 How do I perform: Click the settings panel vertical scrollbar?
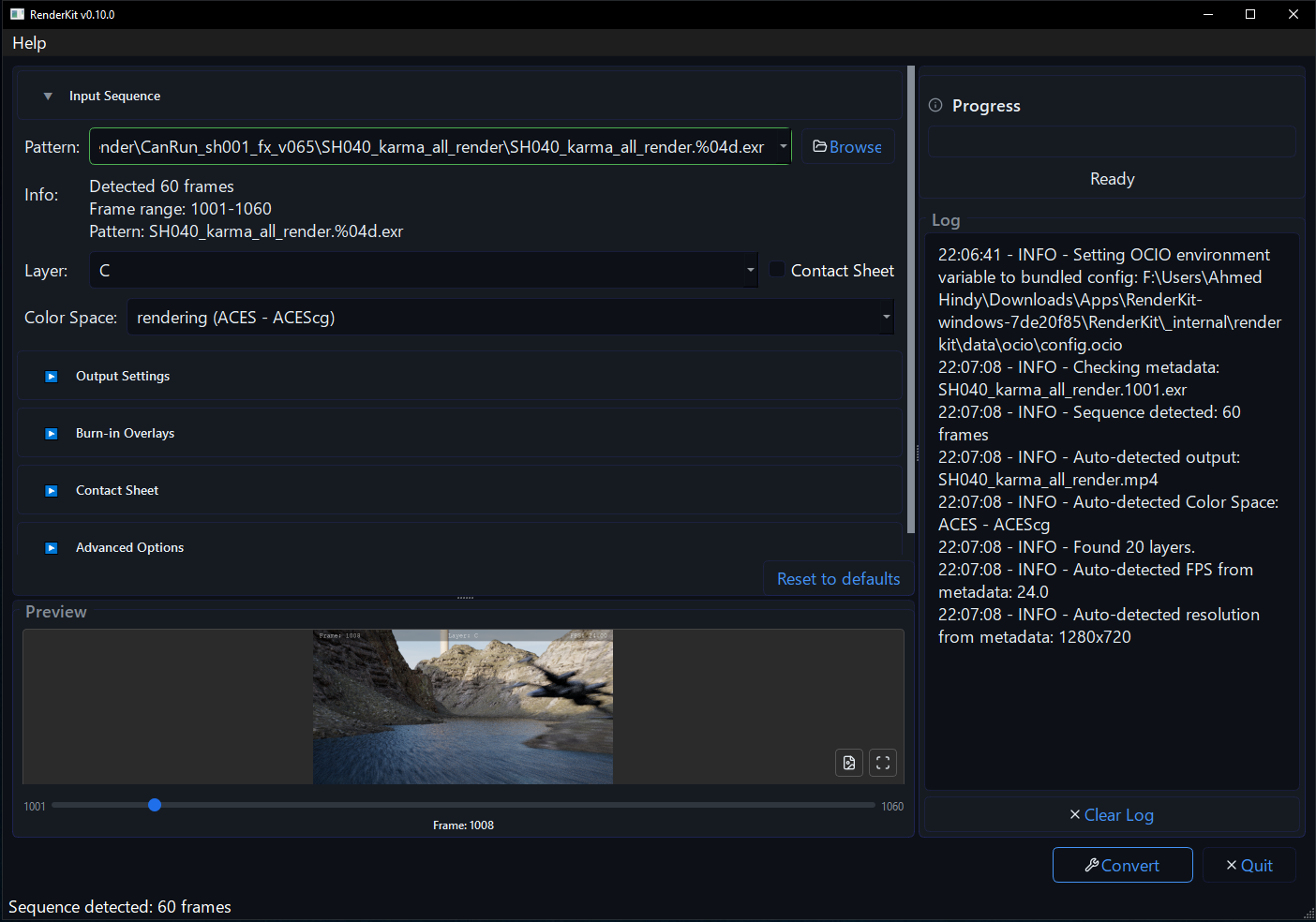[911, 300]
